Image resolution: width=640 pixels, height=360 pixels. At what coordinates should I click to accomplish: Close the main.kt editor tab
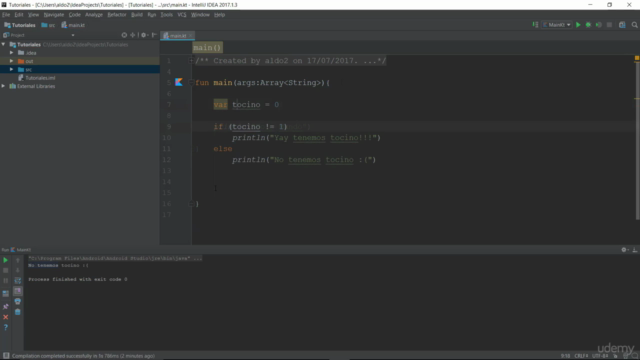click(x=191, y=36)
